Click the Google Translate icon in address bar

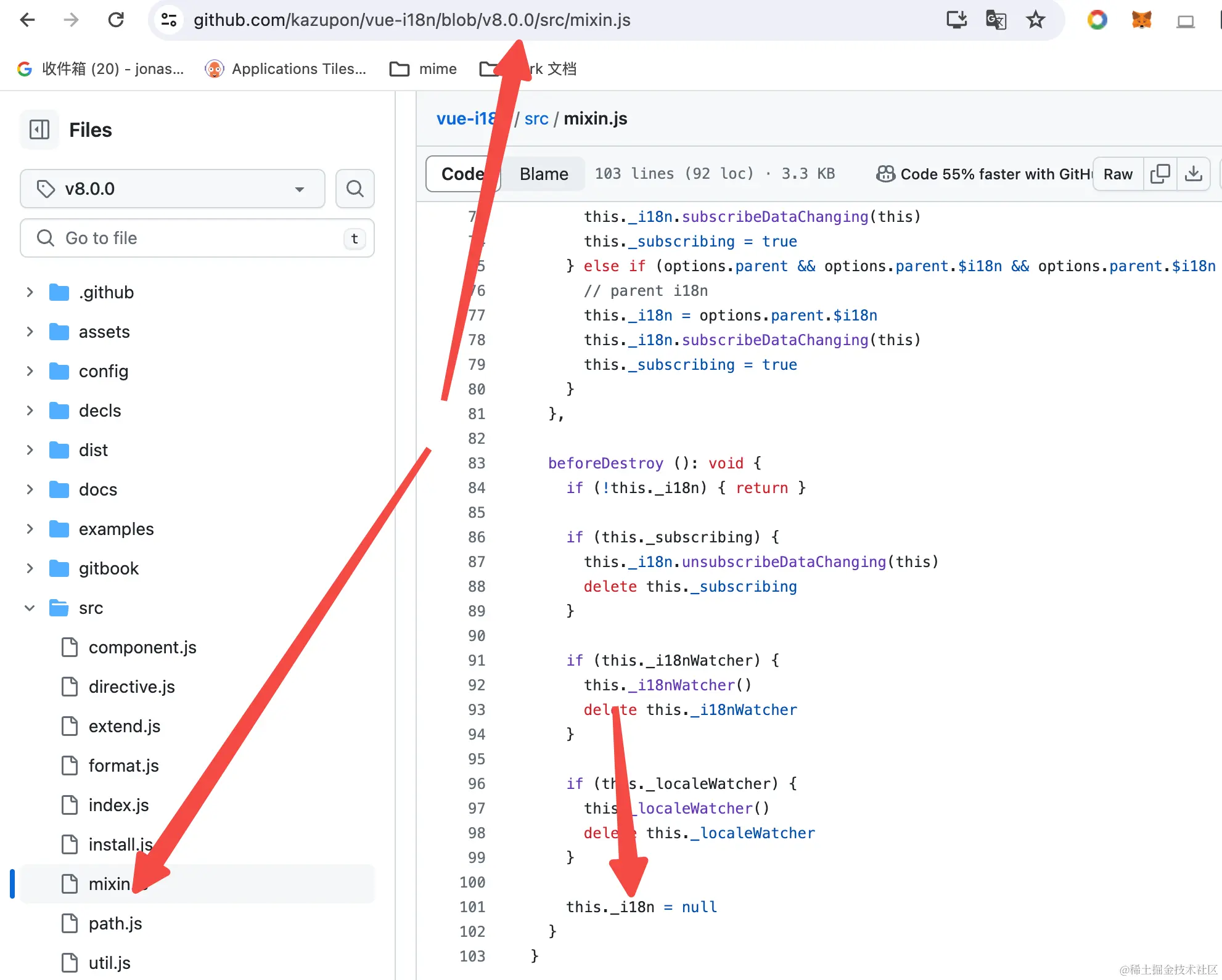996,20
